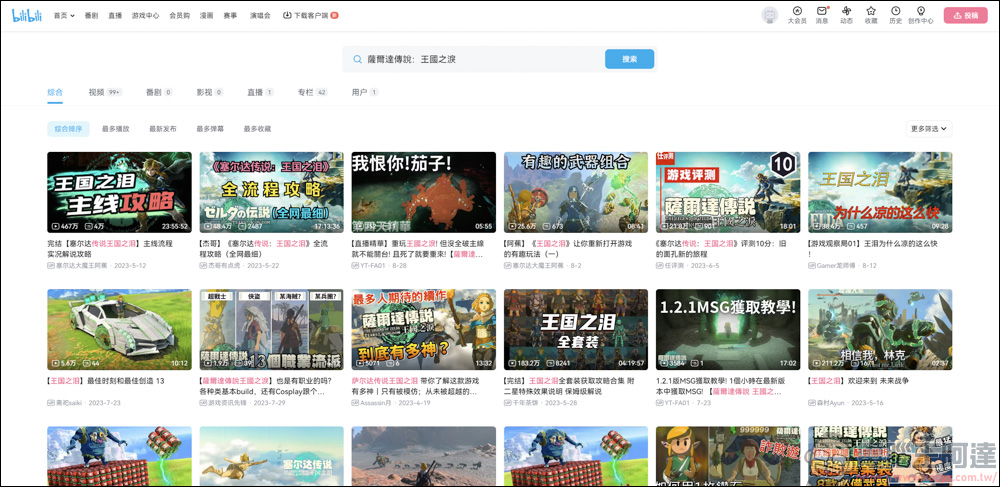The width and height of the screenshot is (1000, 487).
Task: Select the 综合排序 sort option
Action: (68, 129)
